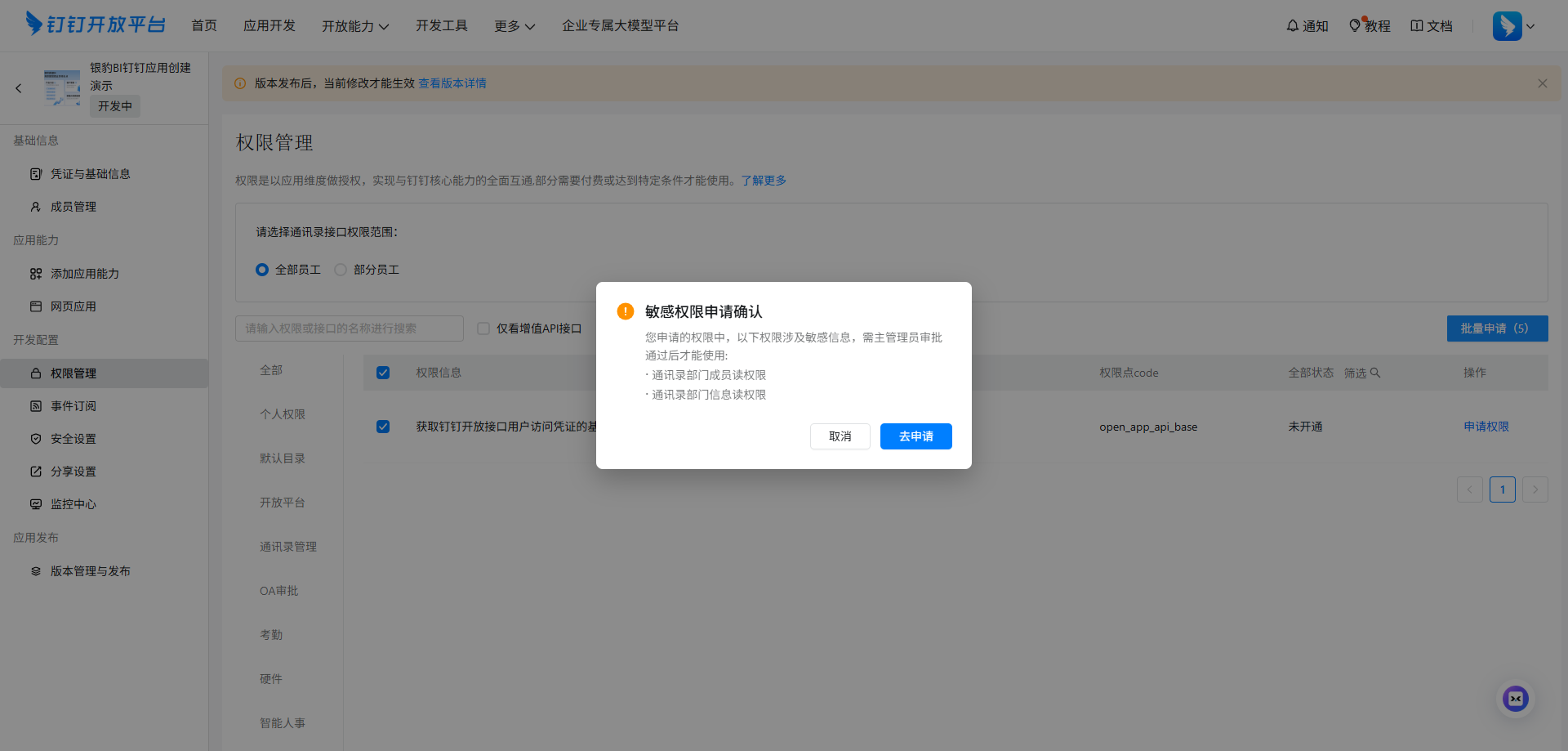Screen dimensions: 1568x751
Task: Open the 通知 notifications bell
Action: 1306,25
